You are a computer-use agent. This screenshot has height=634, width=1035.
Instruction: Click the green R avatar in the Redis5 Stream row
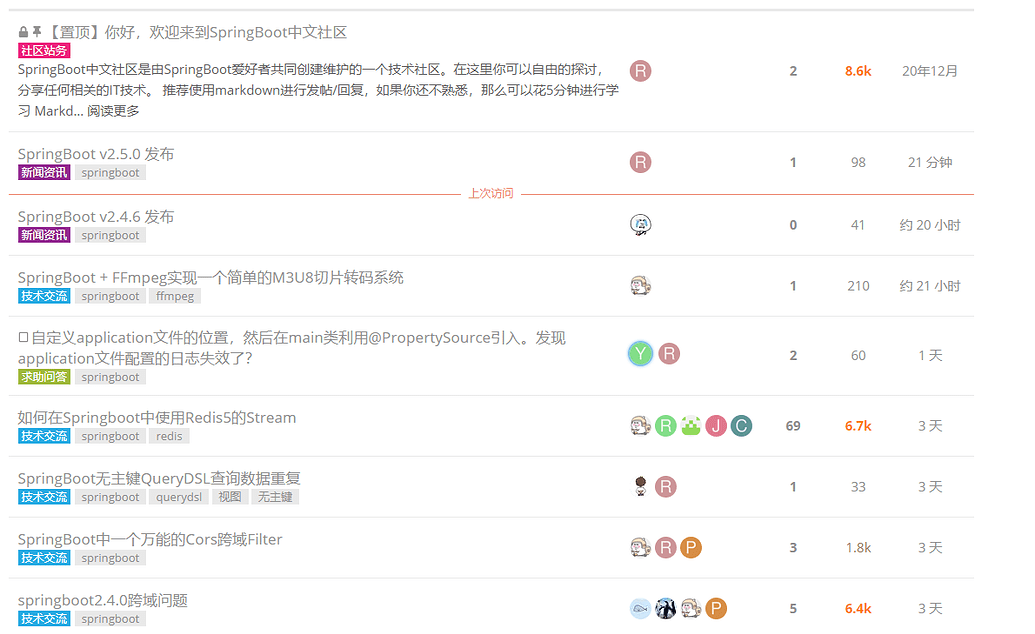click(x=666, y=426)
